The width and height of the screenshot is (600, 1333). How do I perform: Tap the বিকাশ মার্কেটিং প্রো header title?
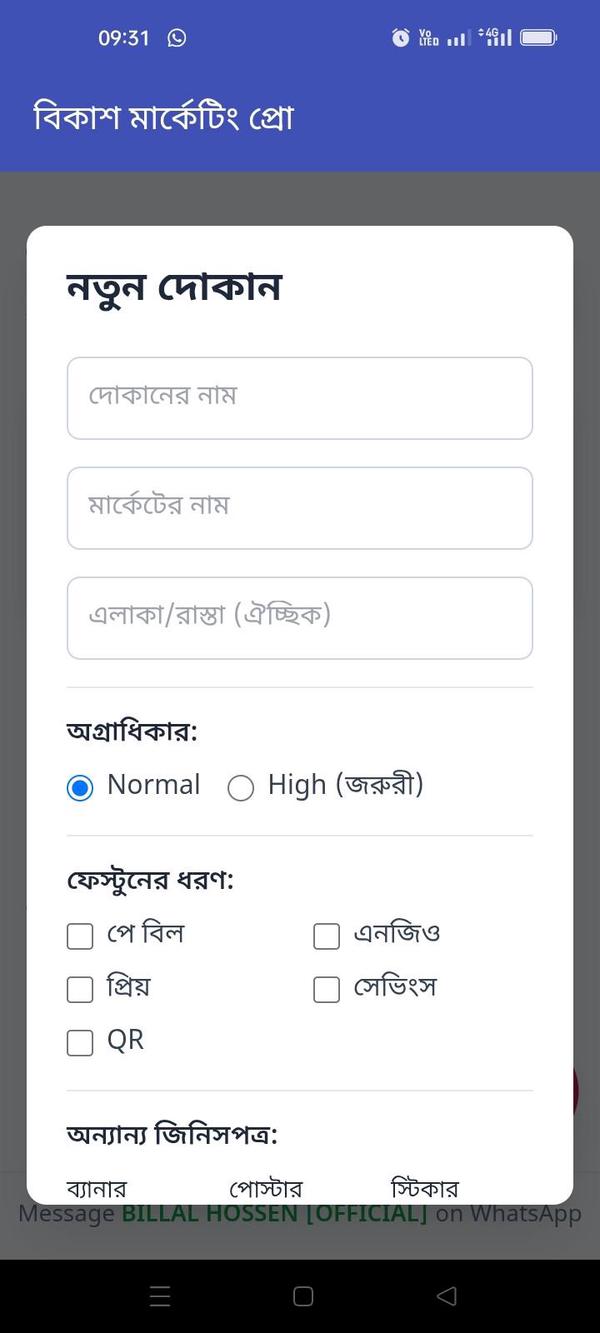point(163,118)
